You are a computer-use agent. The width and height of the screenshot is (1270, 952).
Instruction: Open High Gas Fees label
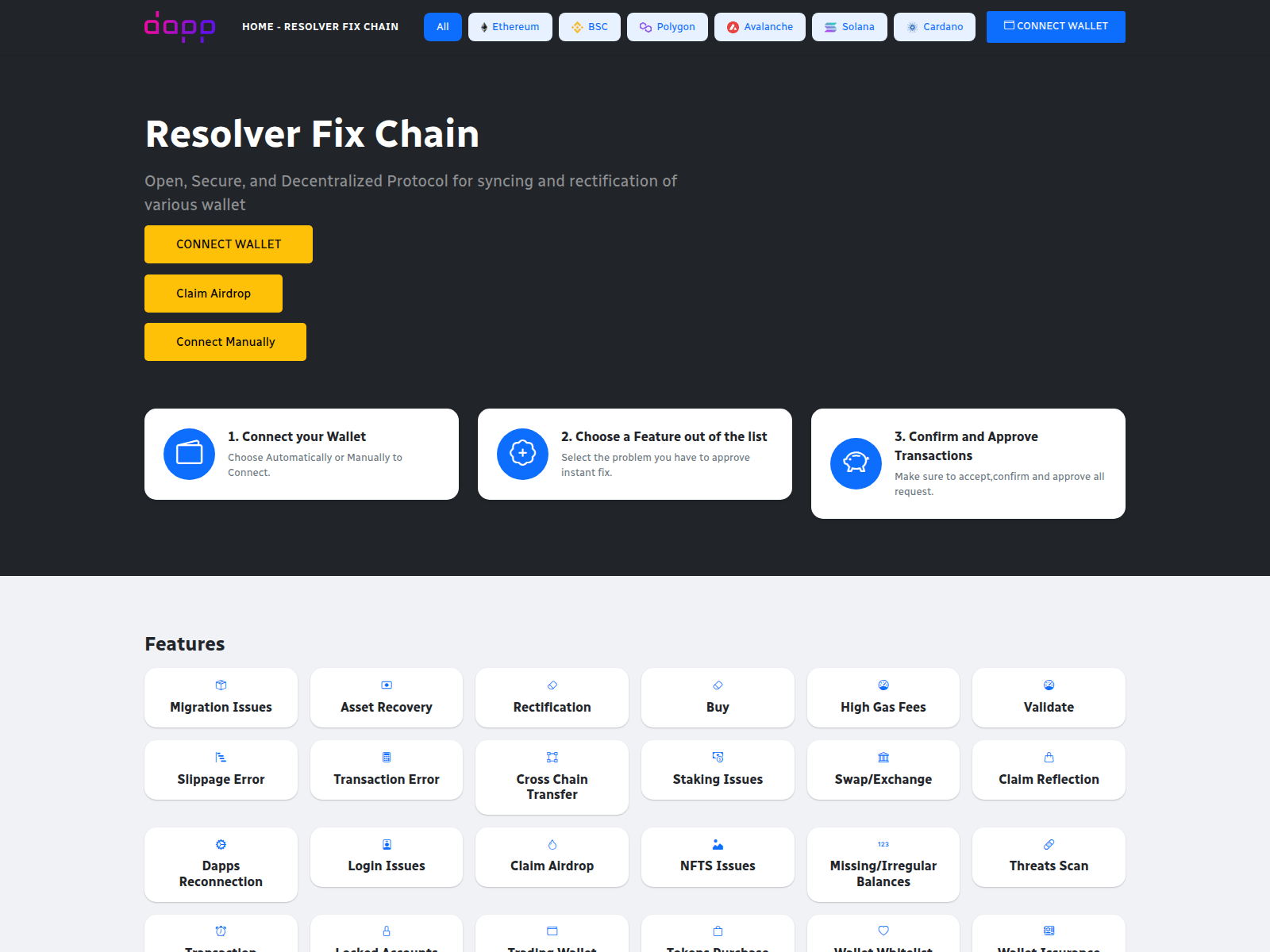[x=883, y=707]
